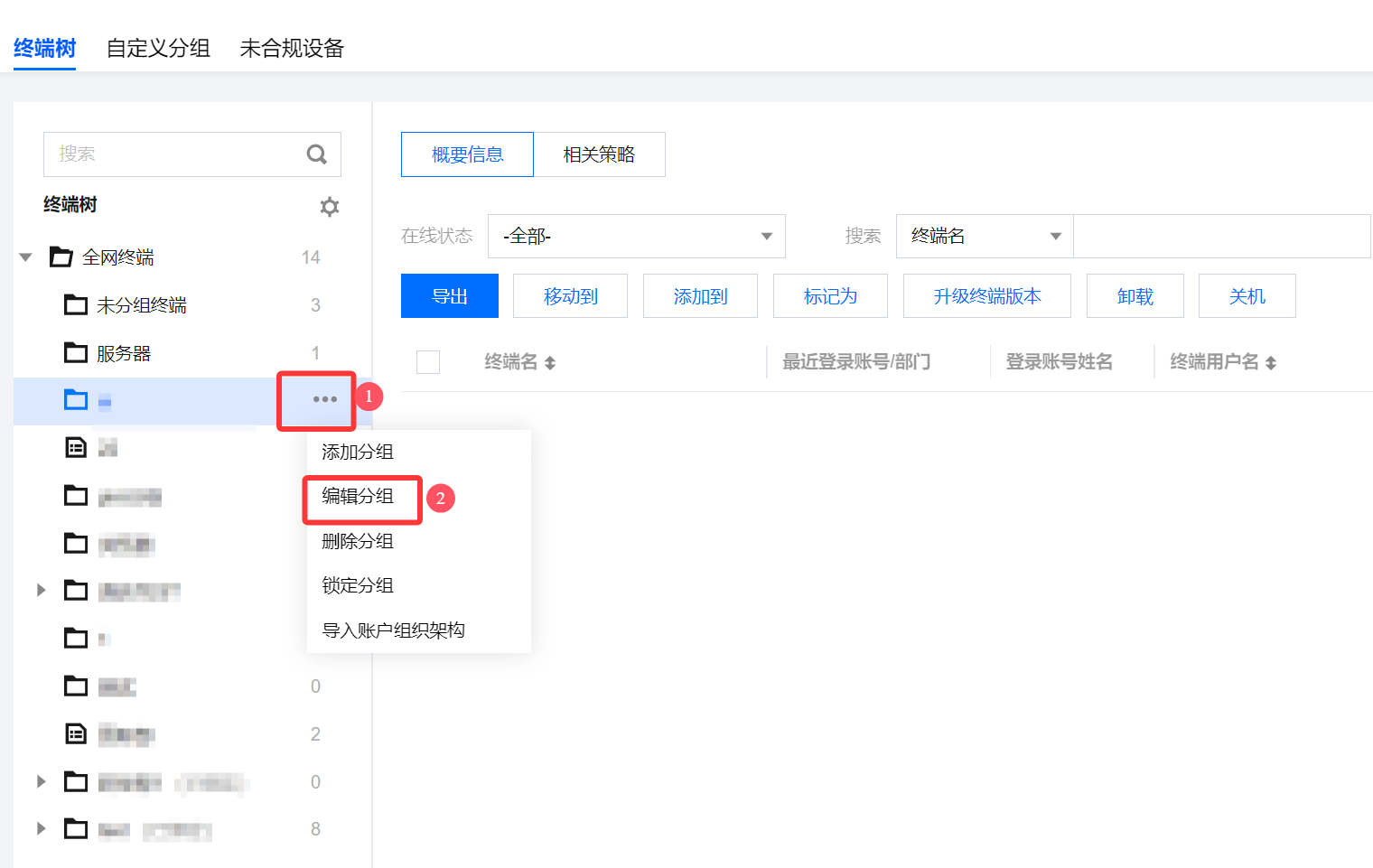Click the sidebar 搜索 input field
1373x868 pixels.
(x=176, y=154)
